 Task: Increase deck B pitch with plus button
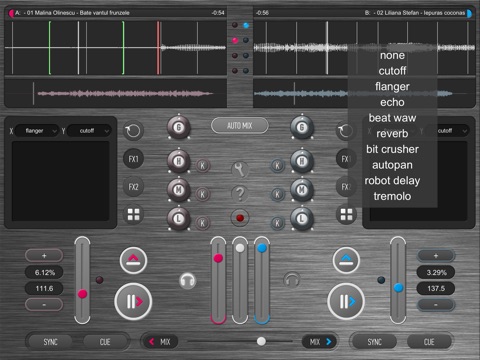[436, 256]
